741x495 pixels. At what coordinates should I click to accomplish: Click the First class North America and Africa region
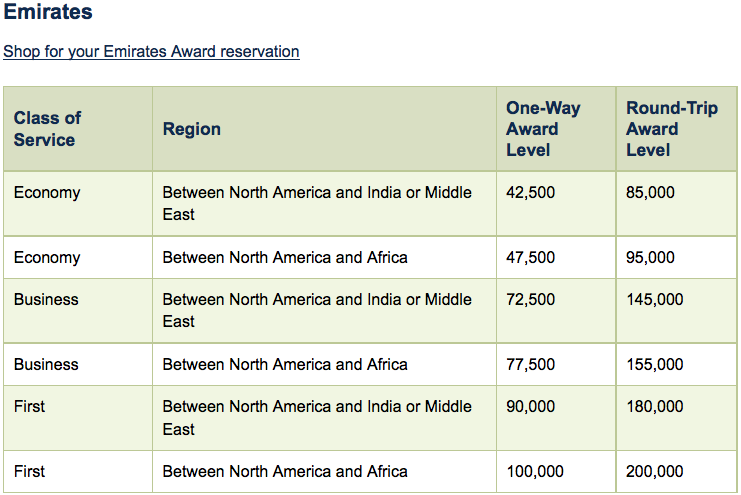[x=285, y=471]
